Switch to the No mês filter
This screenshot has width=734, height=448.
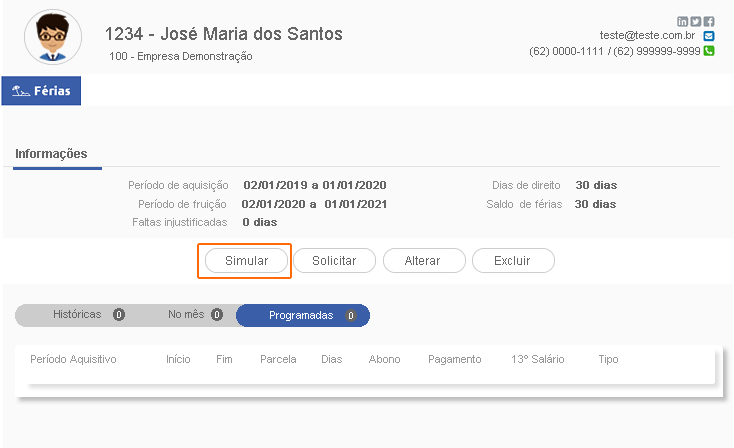(x=186, y=315)
